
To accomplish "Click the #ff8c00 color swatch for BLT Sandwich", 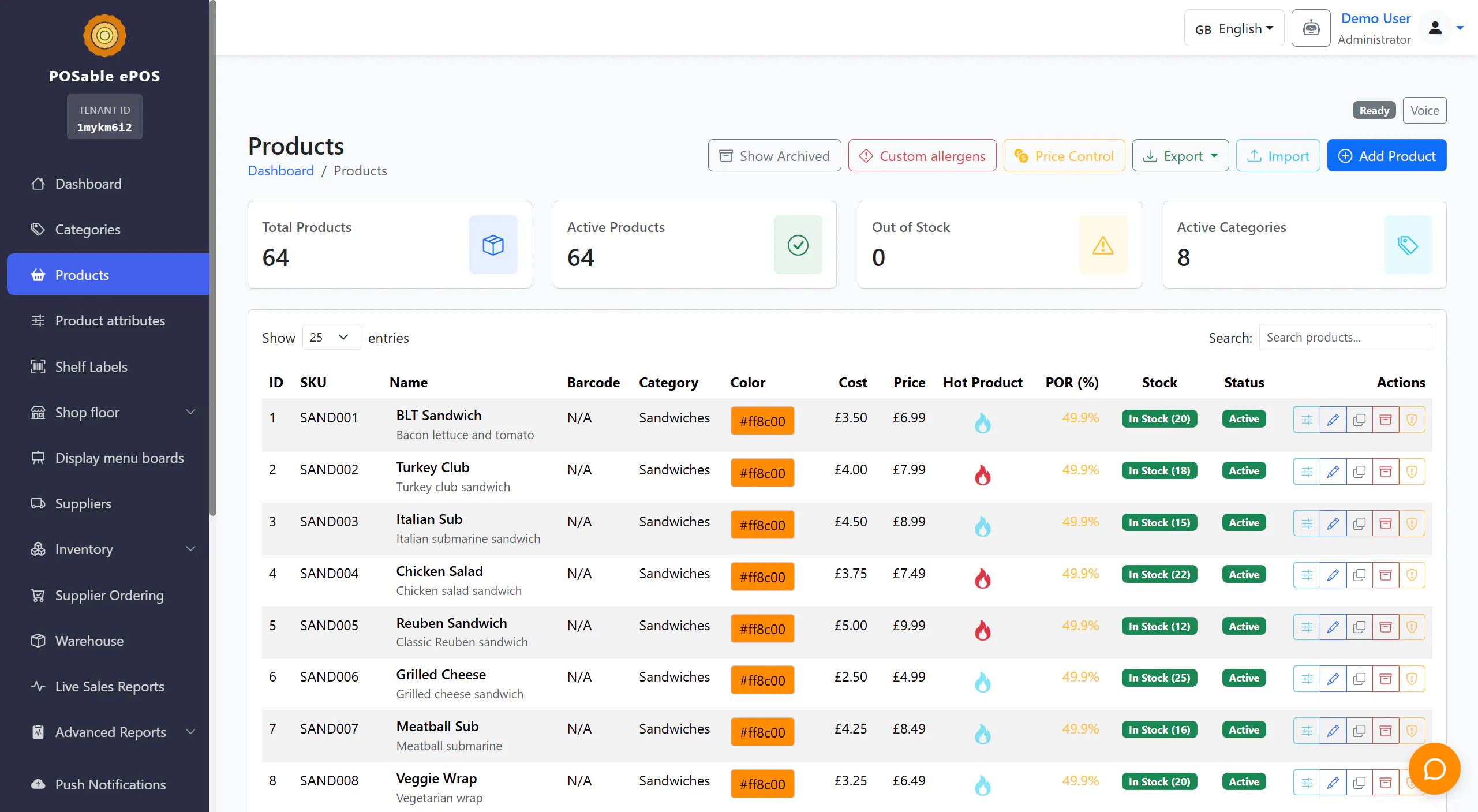I will click(x=762, y=421).
